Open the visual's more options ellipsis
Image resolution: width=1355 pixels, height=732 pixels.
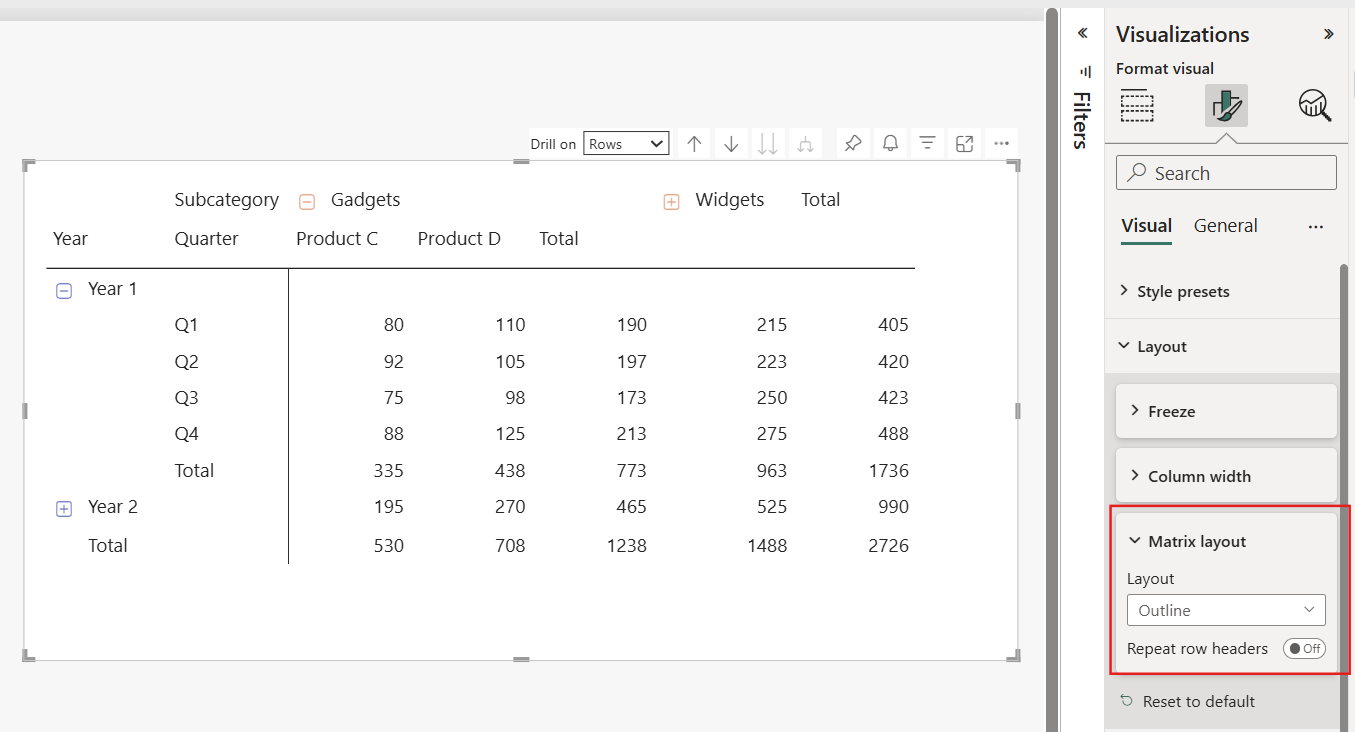pyautogui.click(x=1002, y=144)
